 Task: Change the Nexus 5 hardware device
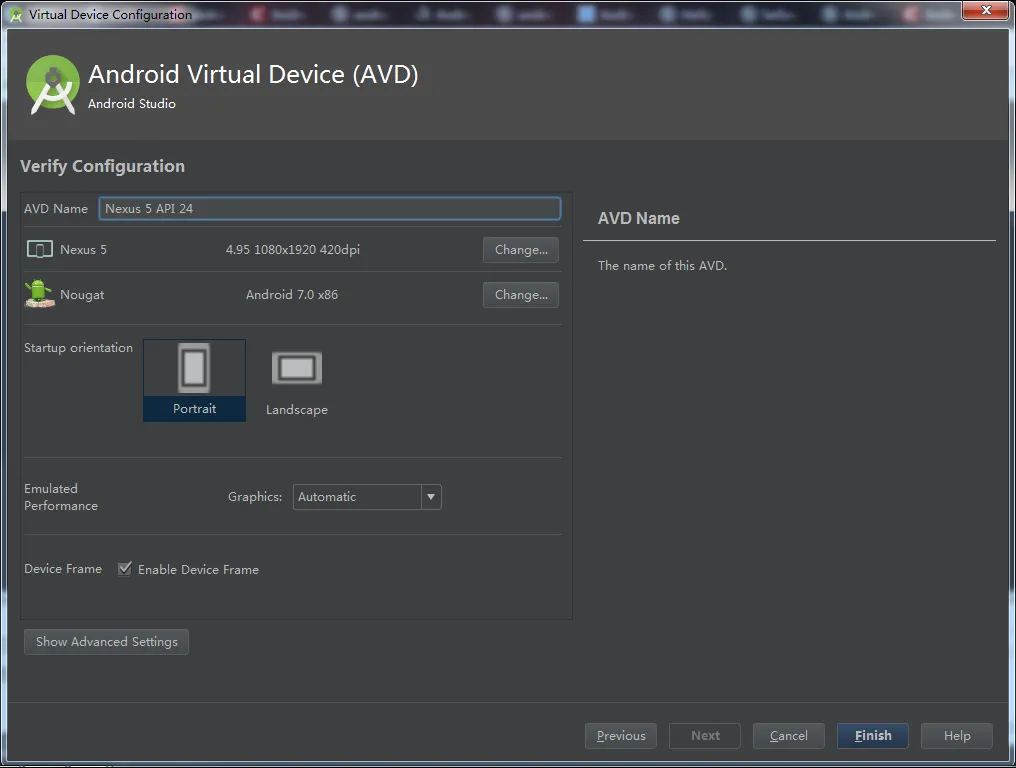tap(521, 250)
